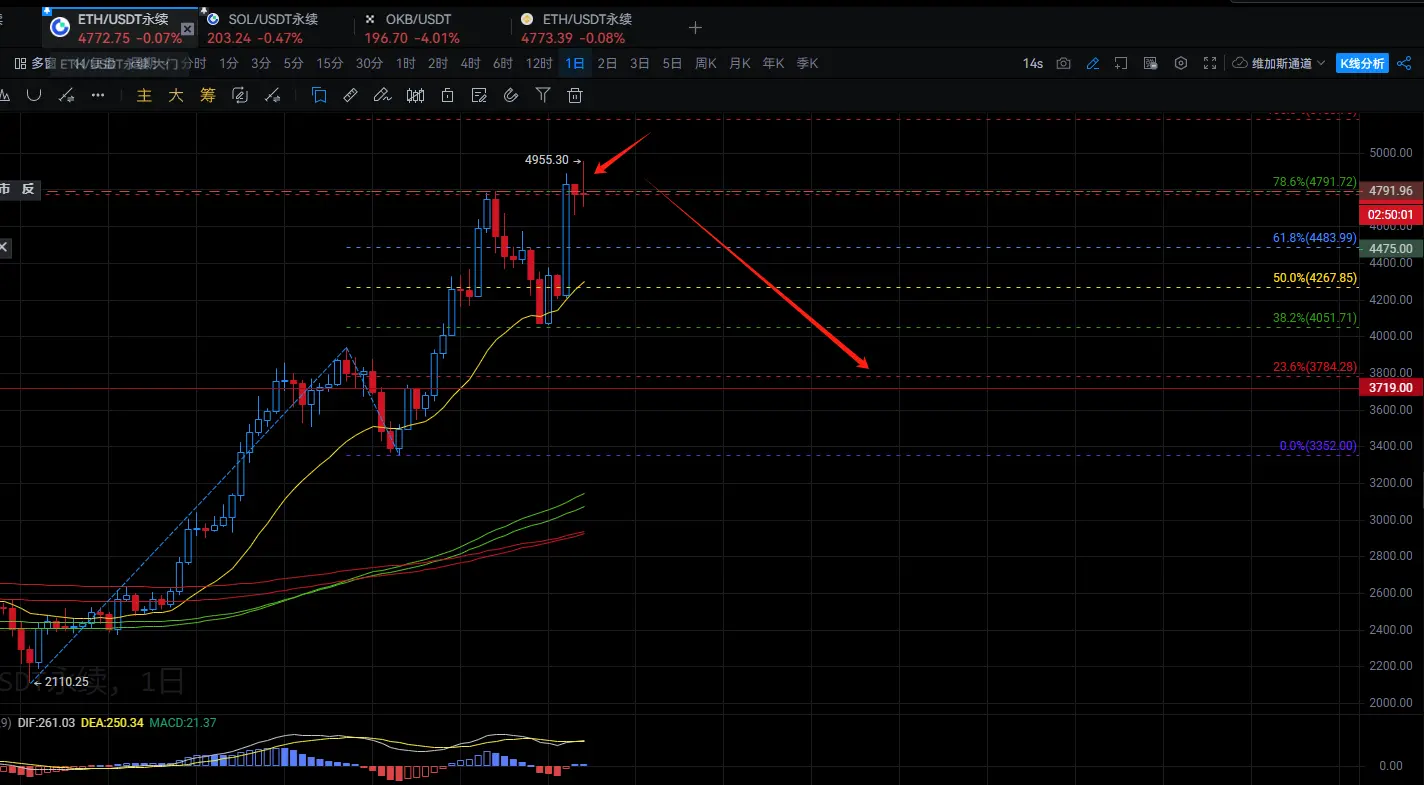Switch to the 6时 interval

(502, 63)
